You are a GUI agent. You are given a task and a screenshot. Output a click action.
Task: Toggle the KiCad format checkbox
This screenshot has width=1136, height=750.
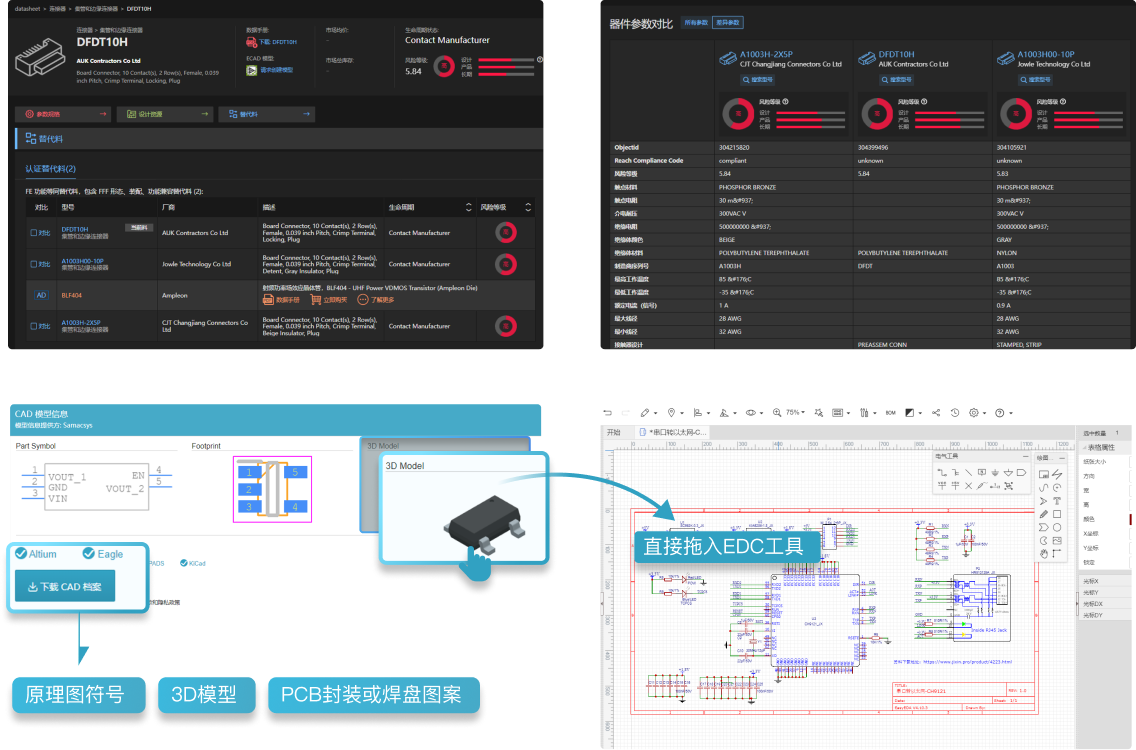[183, 563]
